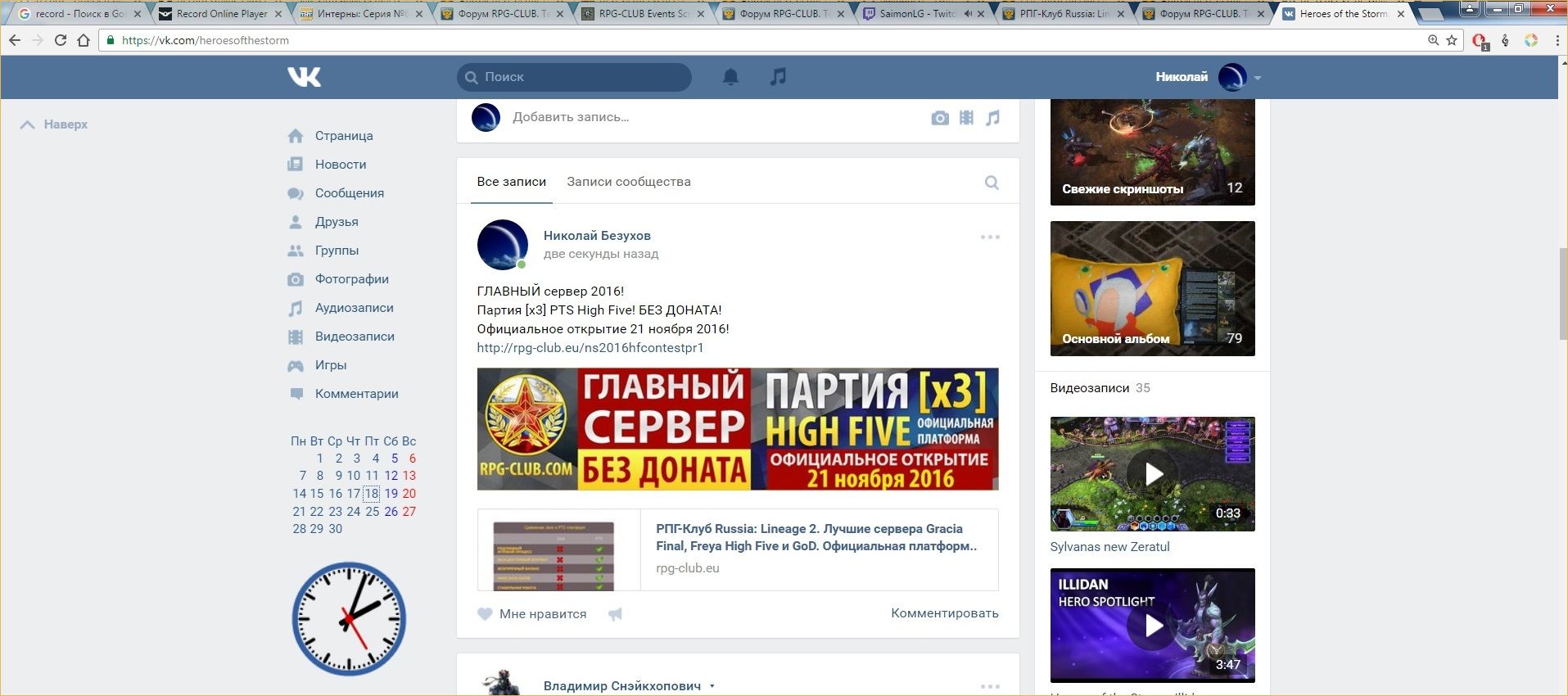This screenshot has height=696, width=1568.
Task: Go back with browser back arrow
Action: (x=15, y=40)
